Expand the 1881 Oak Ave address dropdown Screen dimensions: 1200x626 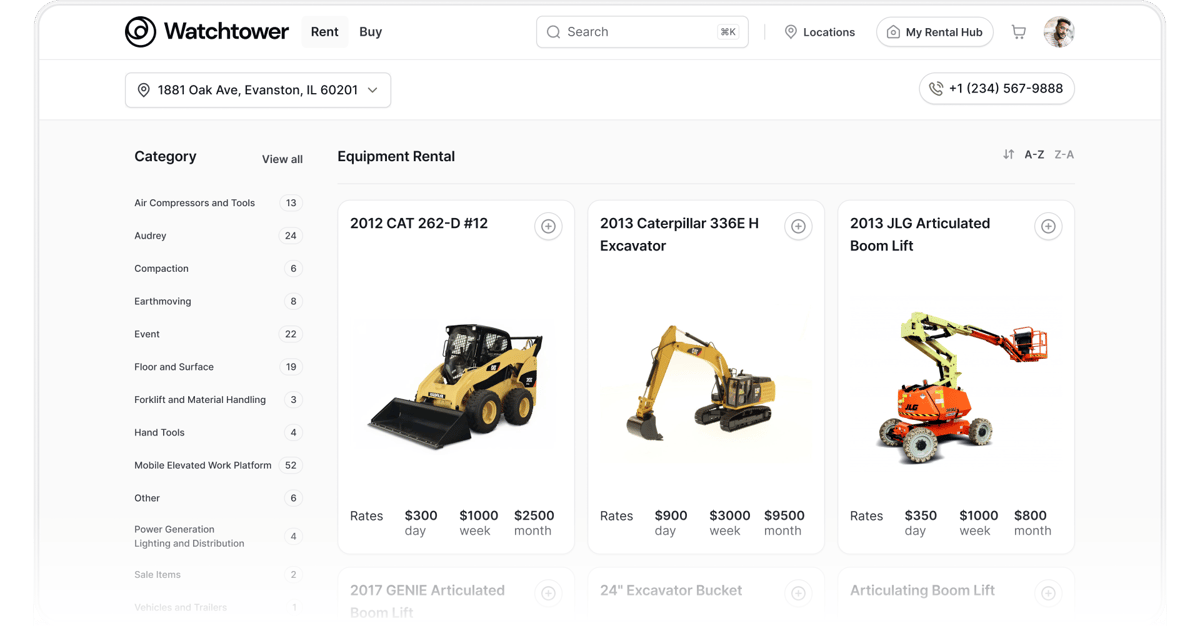[x=258, y=90]
